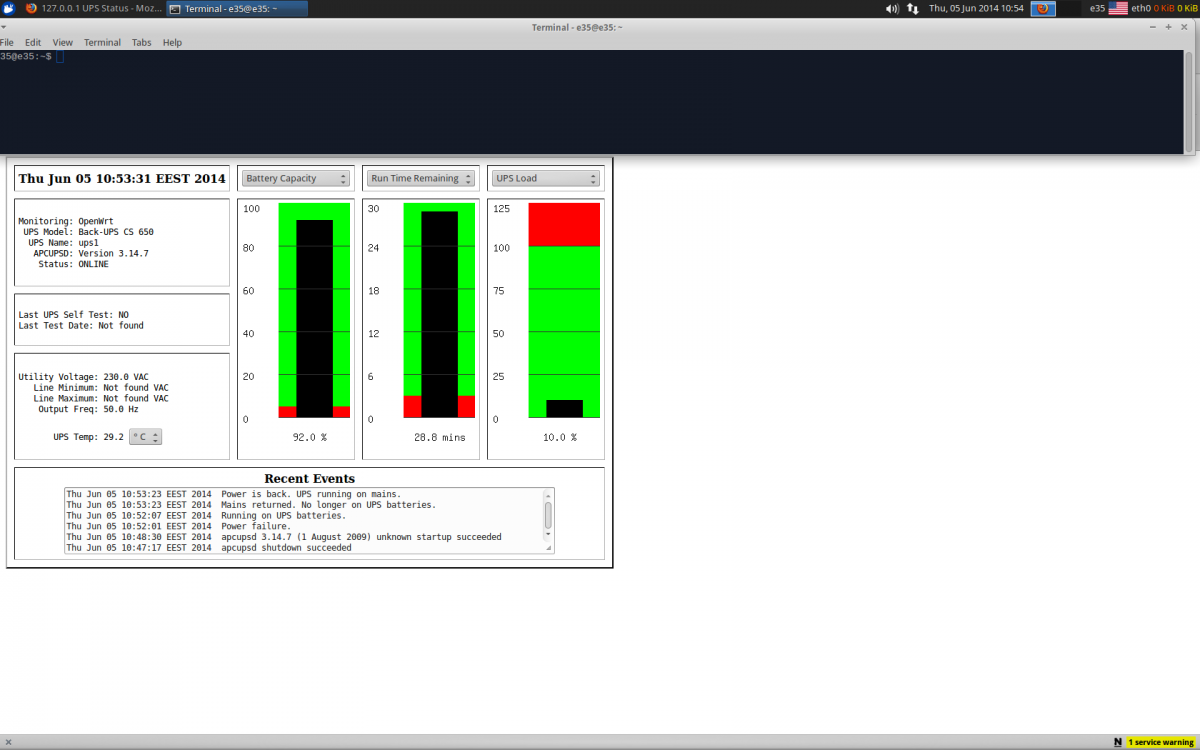Click the network up/down arrows icon
1200x750 pixels.
[x=912, y=8]
